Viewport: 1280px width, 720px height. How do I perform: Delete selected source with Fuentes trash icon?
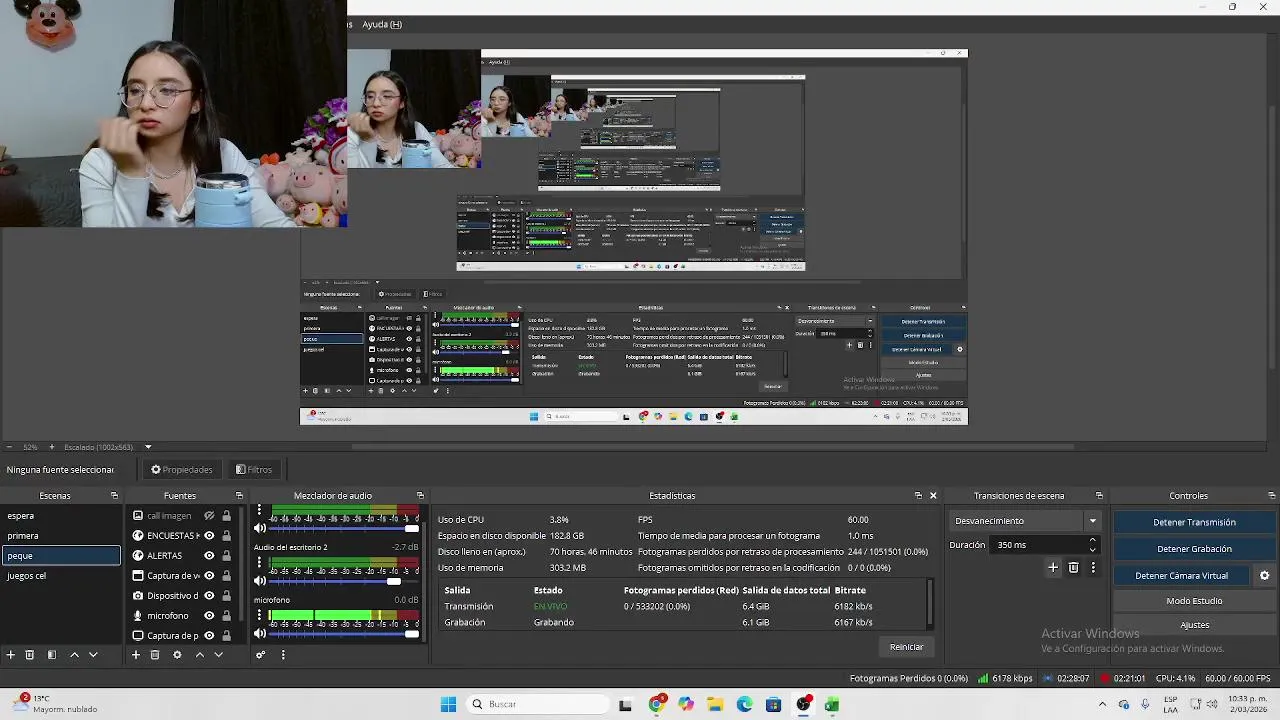click(155, 655)
